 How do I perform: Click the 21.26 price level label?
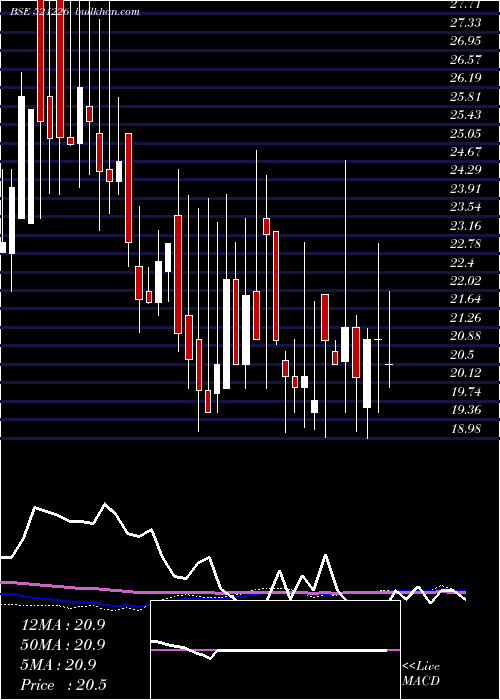coord(465,318)
